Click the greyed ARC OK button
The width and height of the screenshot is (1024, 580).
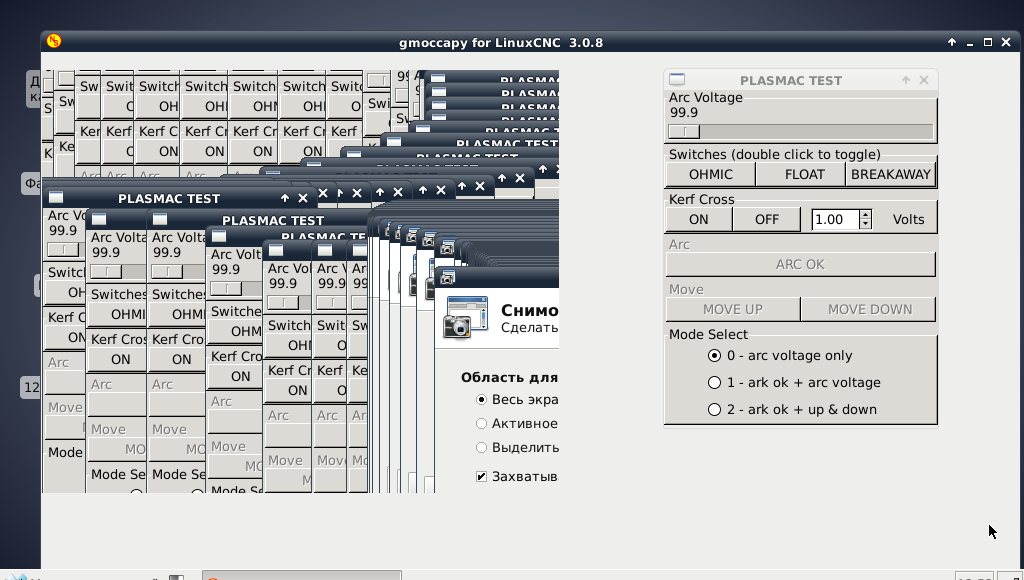pyautogui.click(x=801, y=265)
